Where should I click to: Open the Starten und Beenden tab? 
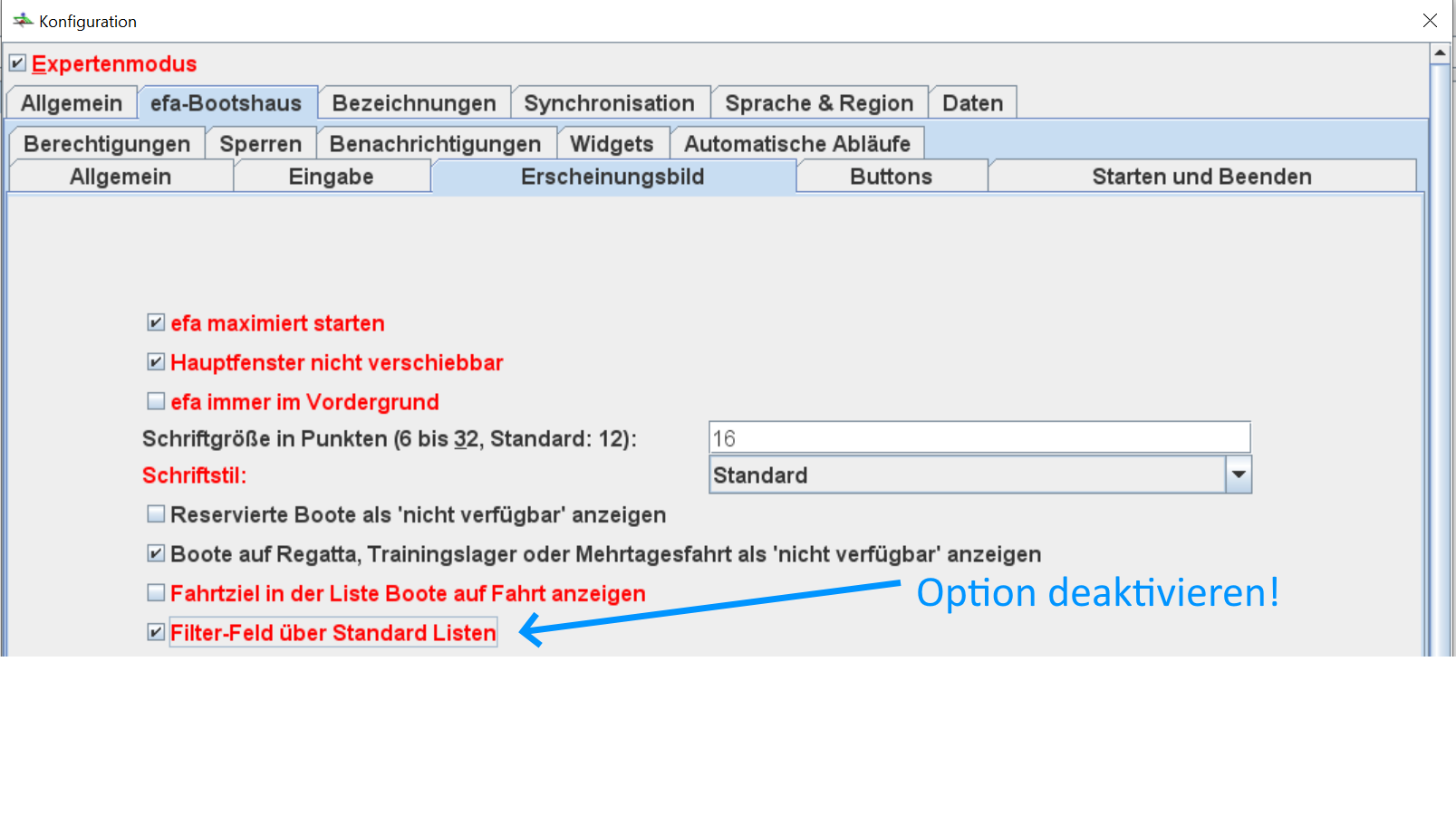pyautogui.click(x=1201, y=177)
